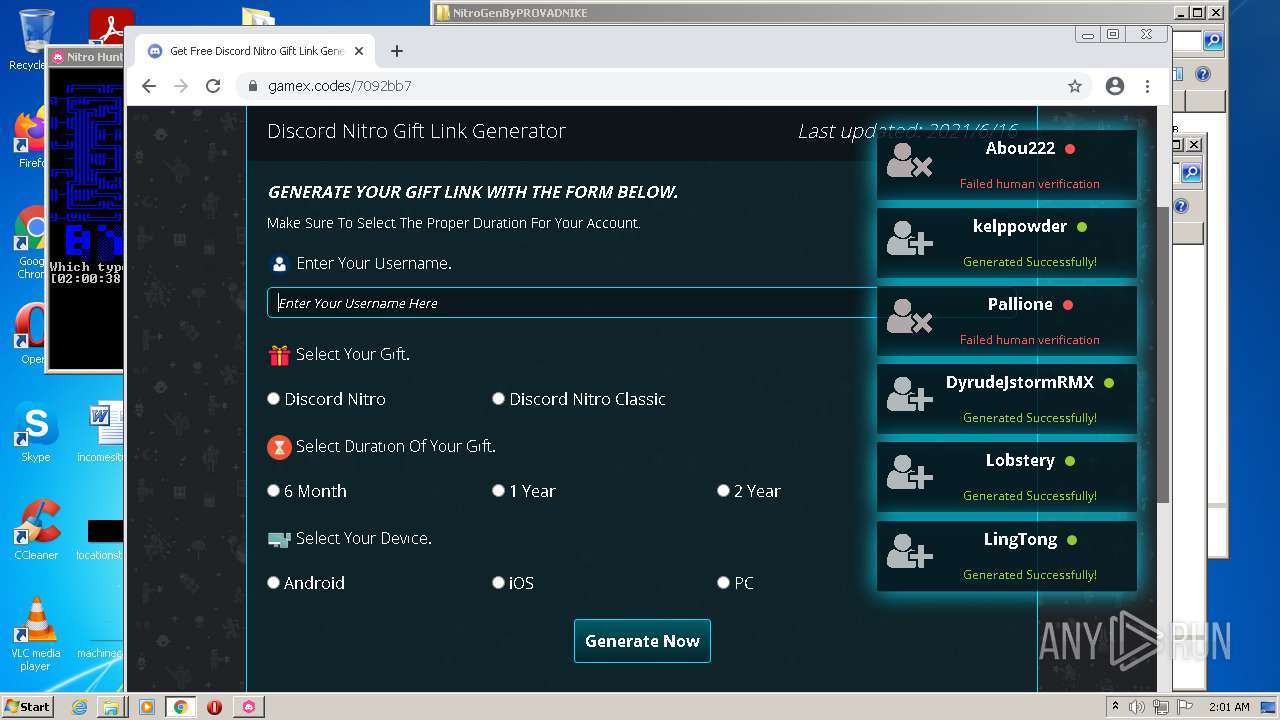1280x720 pixels.
Task: Click the 2:01 AM clock
Action: point(1229,707)
